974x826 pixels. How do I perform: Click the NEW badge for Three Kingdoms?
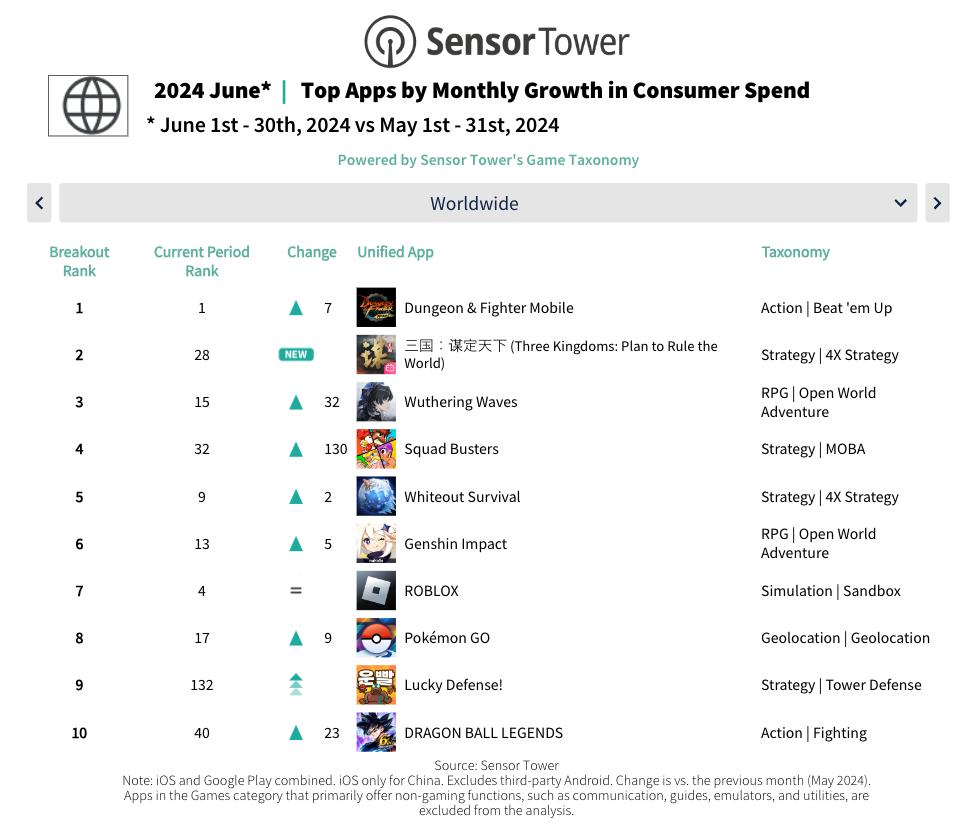point(296,355)
